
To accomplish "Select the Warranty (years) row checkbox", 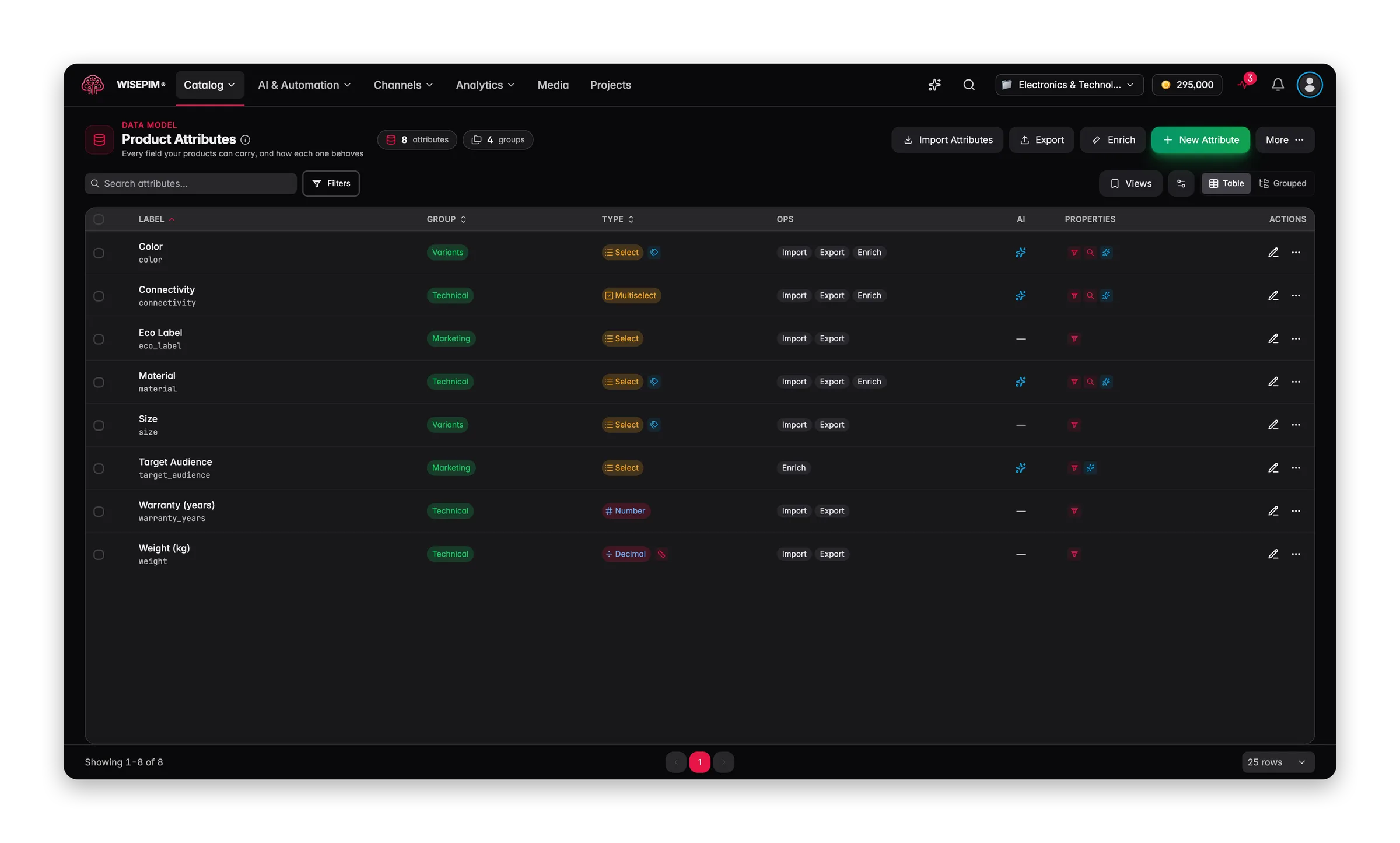I will [x=99, y=512].
